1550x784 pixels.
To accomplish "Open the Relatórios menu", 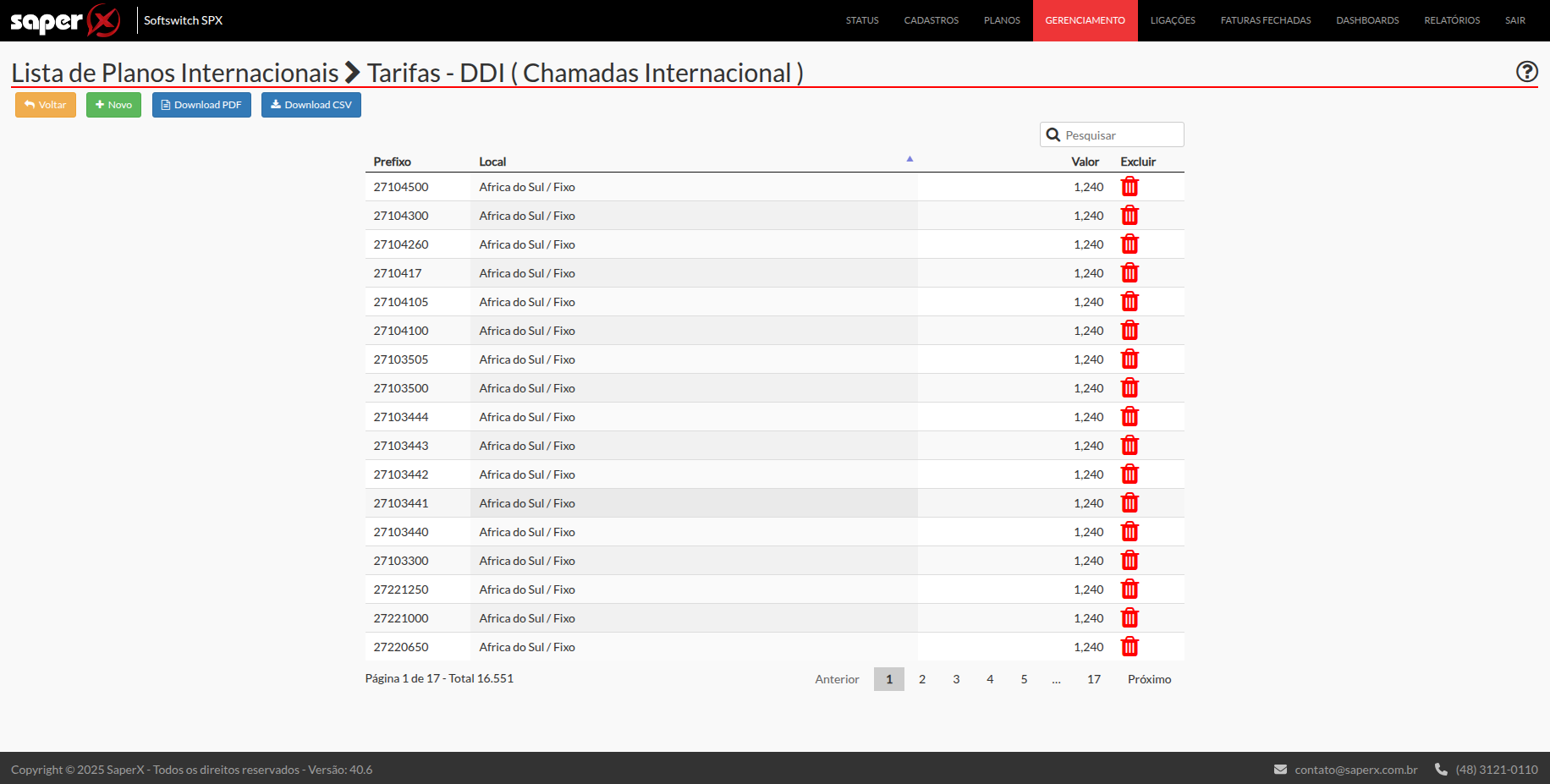I will (1451, 20).
